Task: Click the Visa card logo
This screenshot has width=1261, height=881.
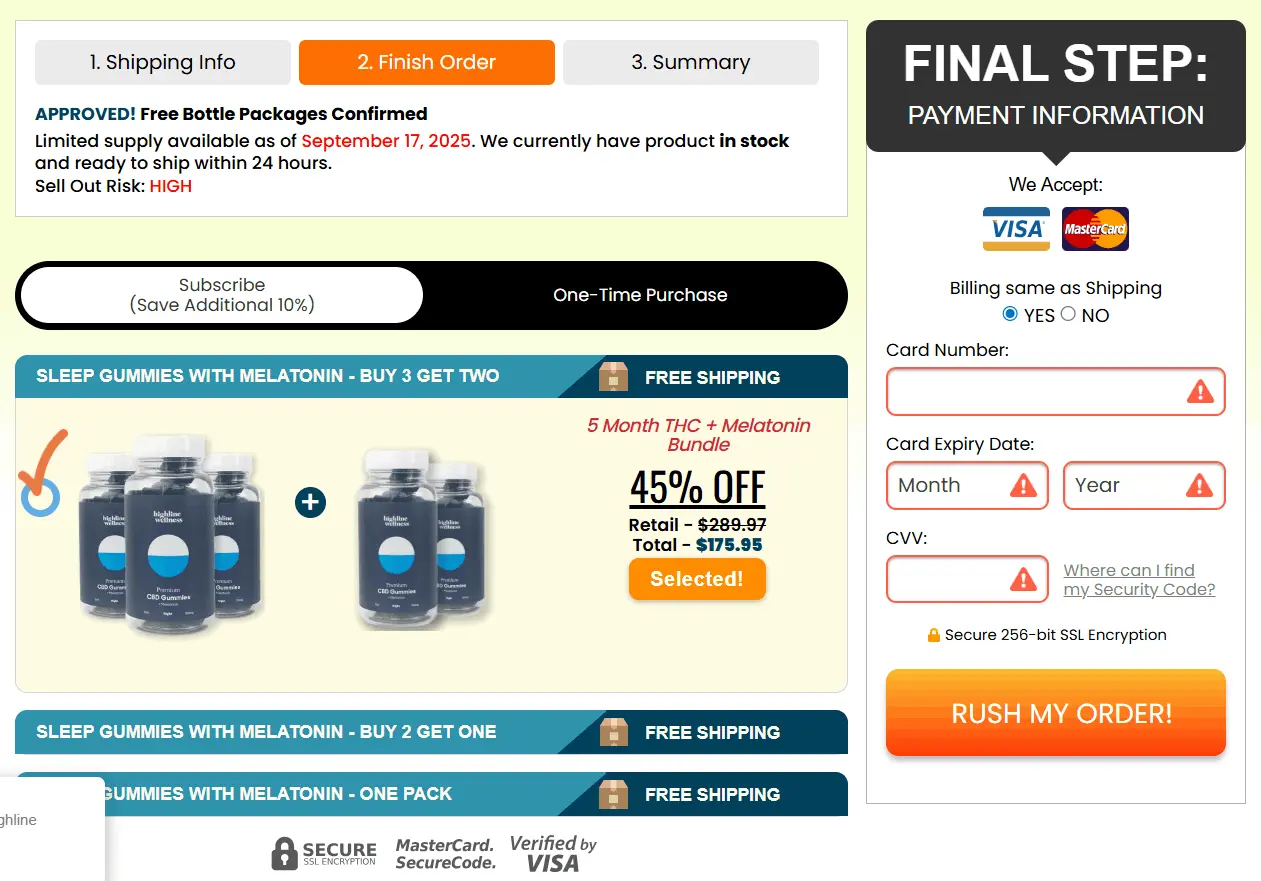Action: coord(1016,229)
